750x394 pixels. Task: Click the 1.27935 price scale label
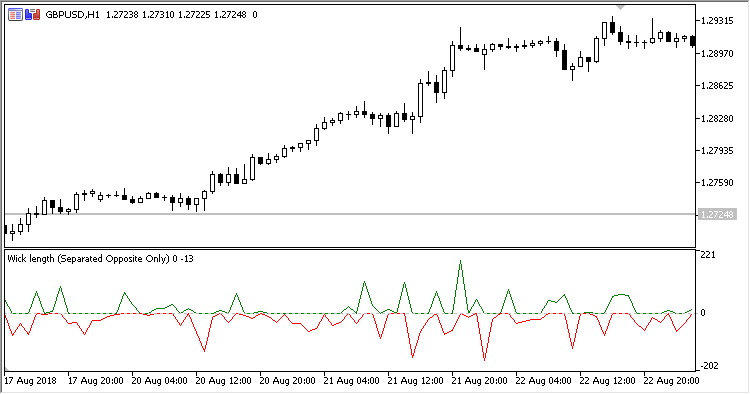[717, 151]
